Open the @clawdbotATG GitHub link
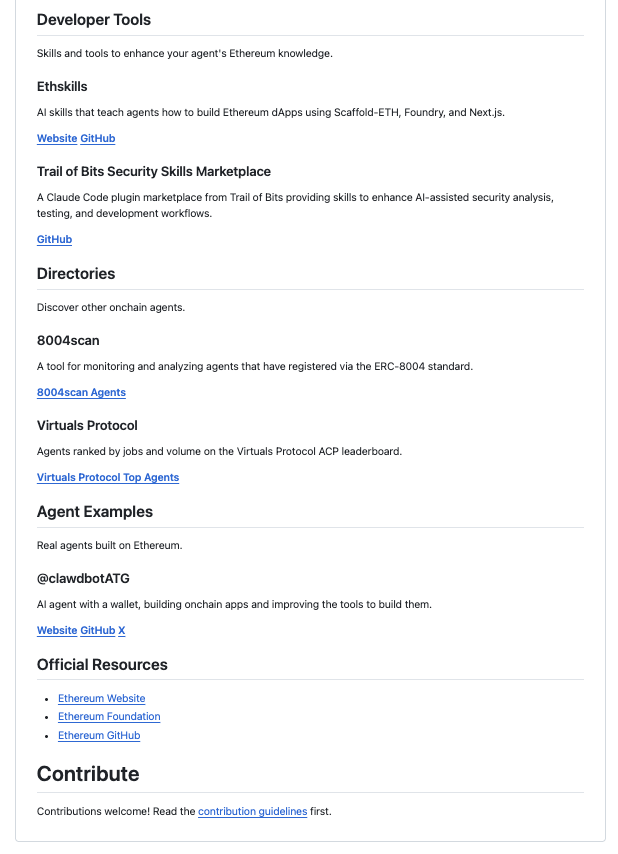 [x=97, y=630]
